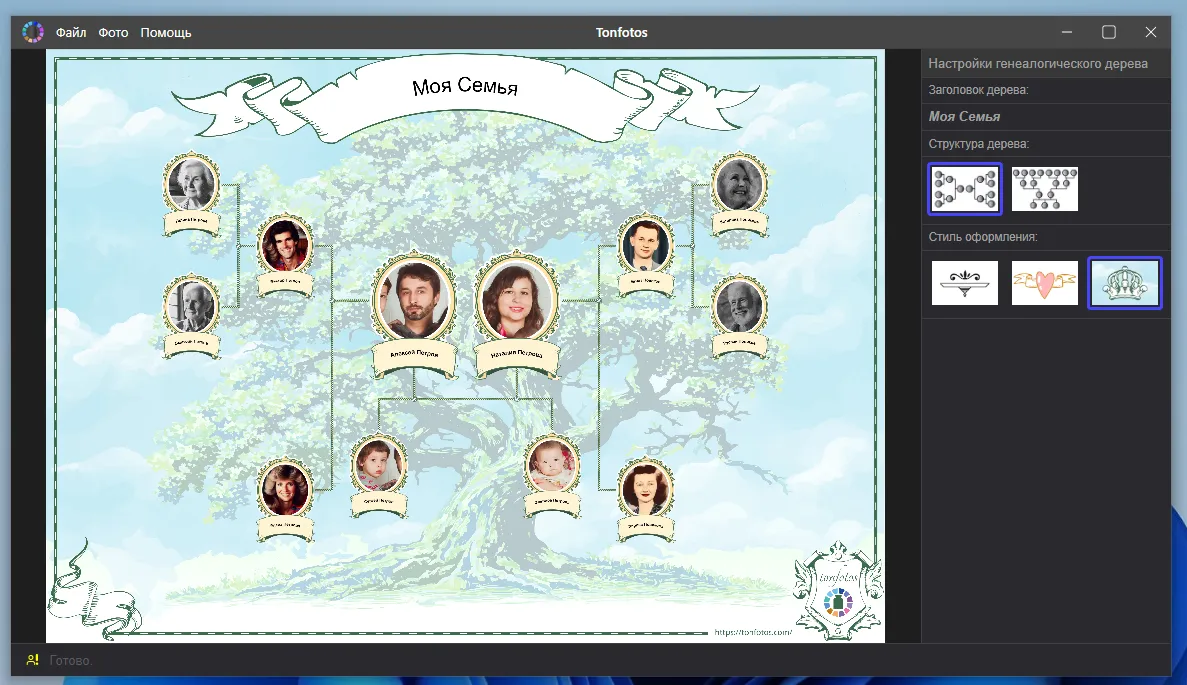Image resolution: width=1187 pixels, height=685 pixels.
Task: Open the Фото menu
Action: coord(113,32)
